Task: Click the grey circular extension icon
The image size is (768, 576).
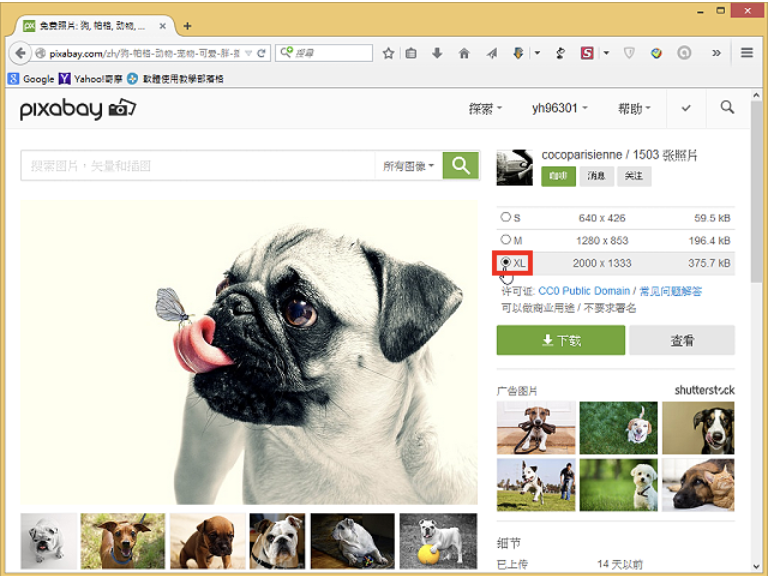Action: [x=684, y=53]
